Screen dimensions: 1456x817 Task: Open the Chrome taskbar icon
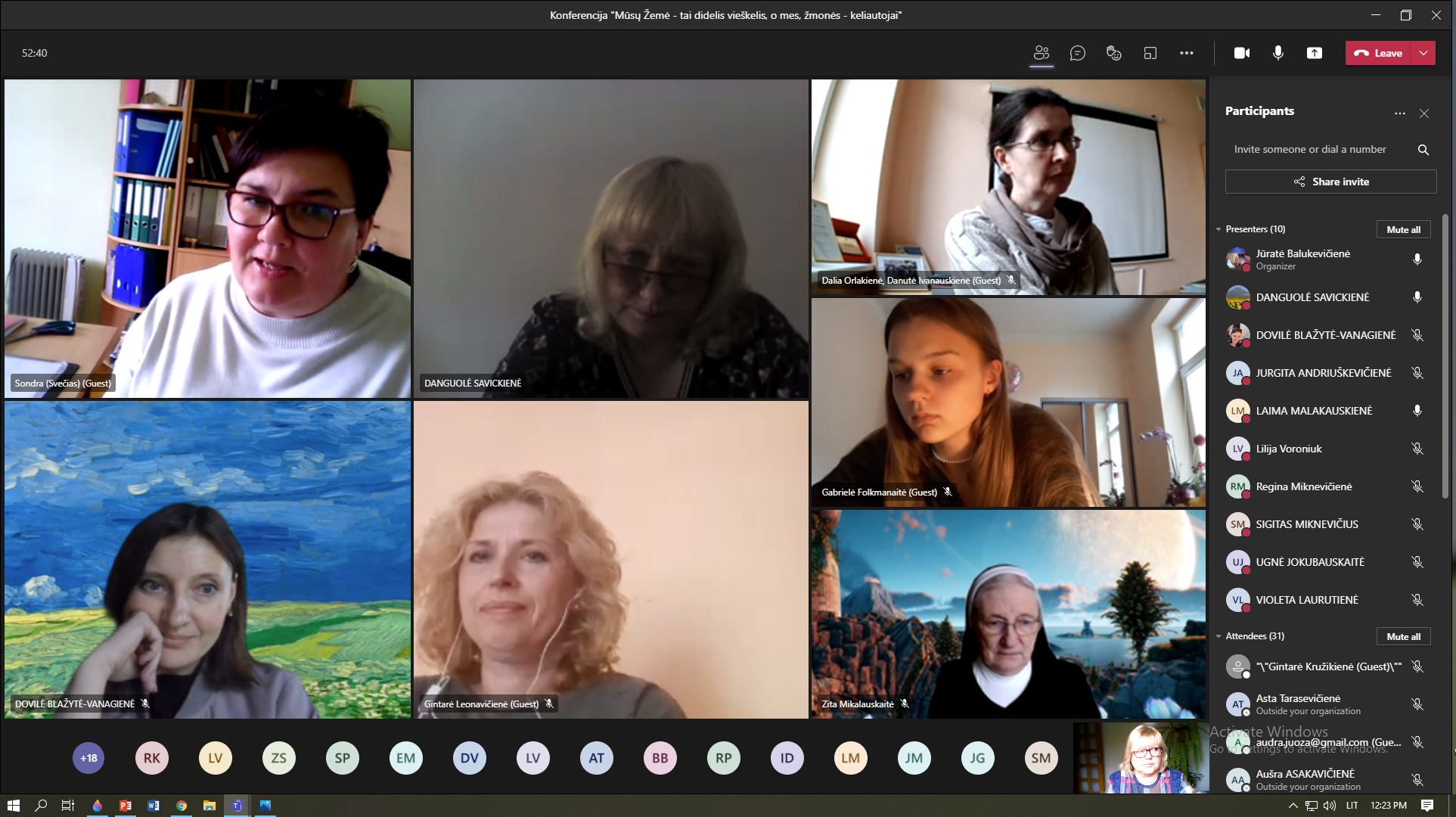(182, 806)
